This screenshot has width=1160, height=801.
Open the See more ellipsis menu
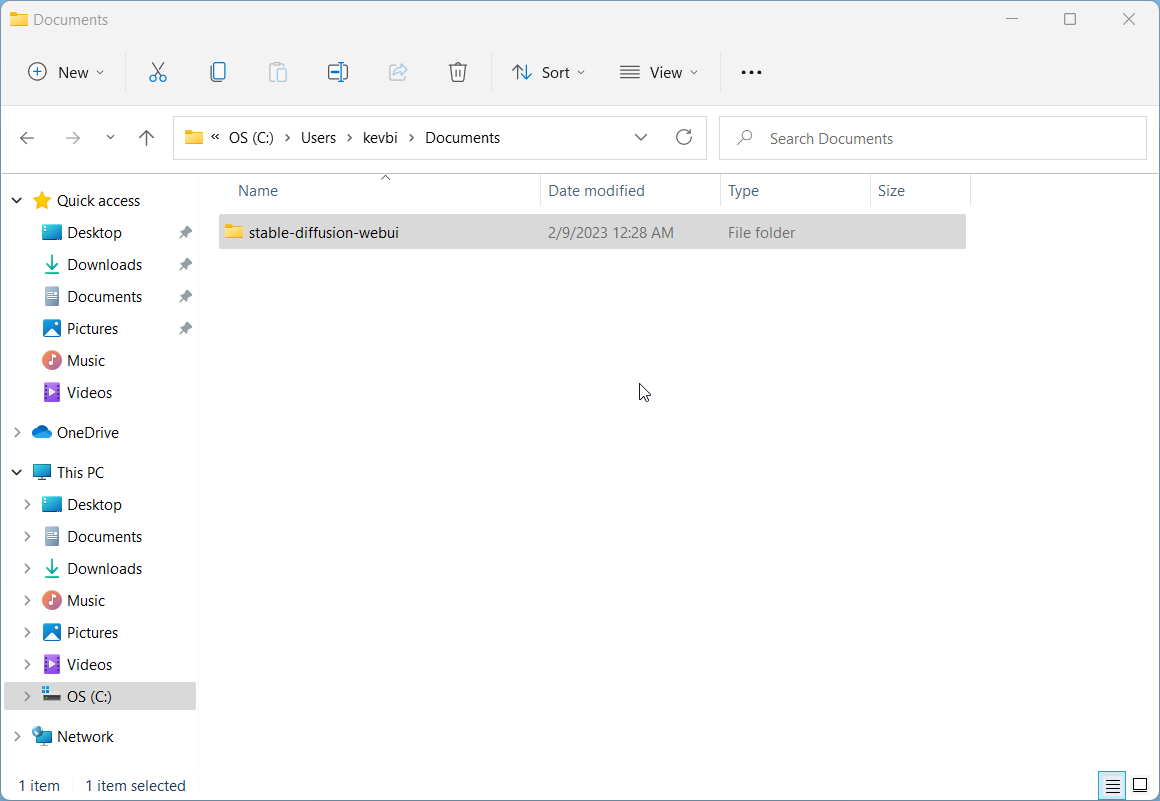coord(751,72)
